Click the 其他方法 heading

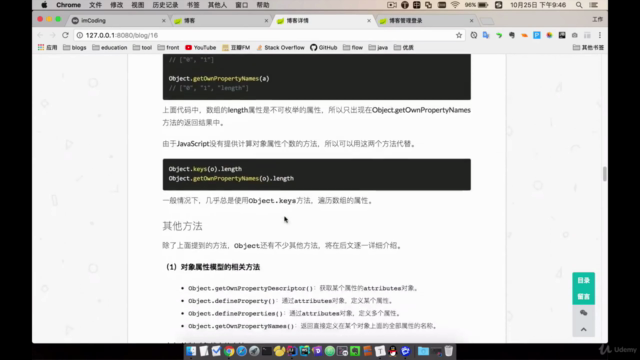182,226
